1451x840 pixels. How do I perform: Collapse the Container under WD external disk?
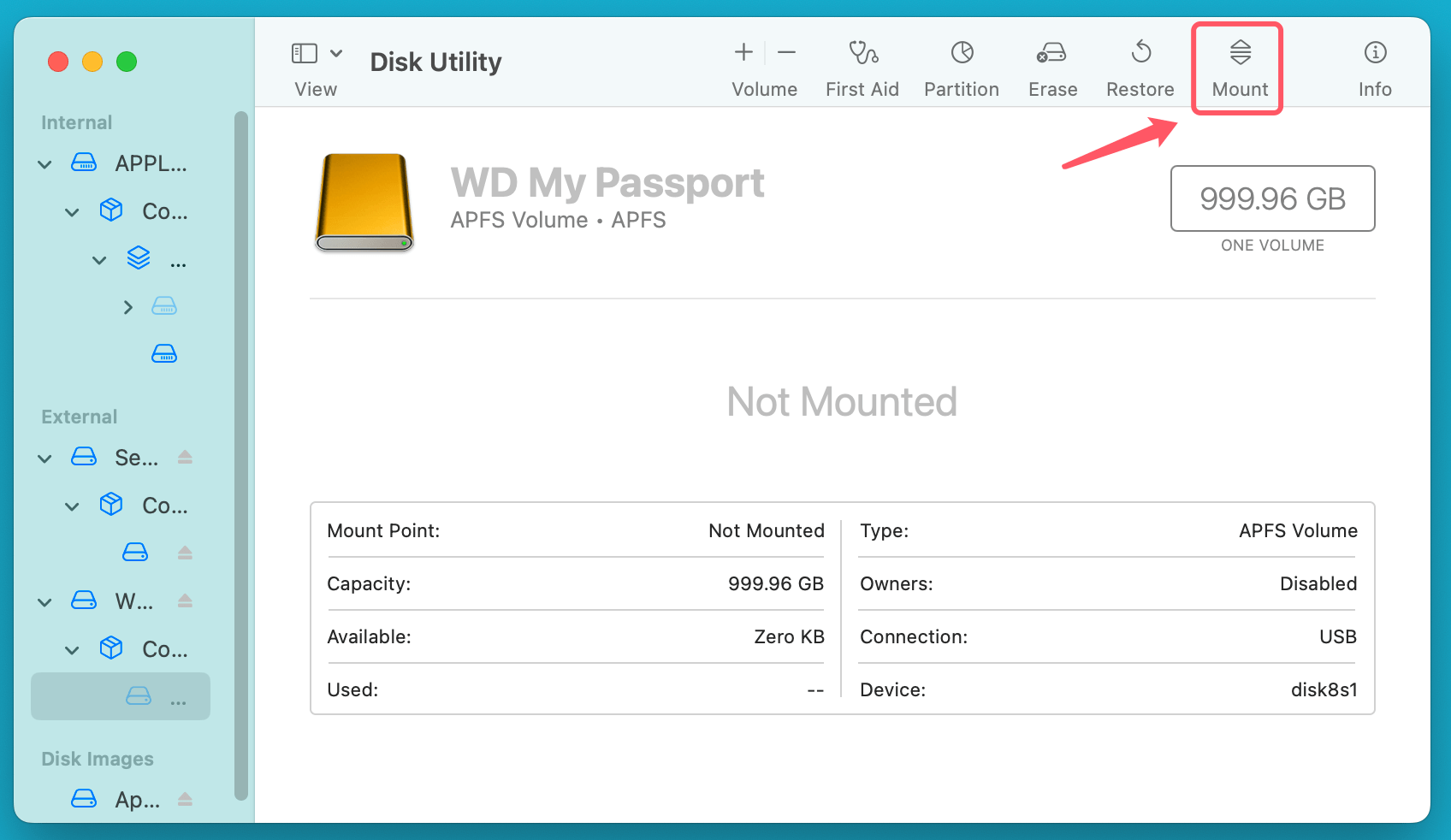pos(72,649)
